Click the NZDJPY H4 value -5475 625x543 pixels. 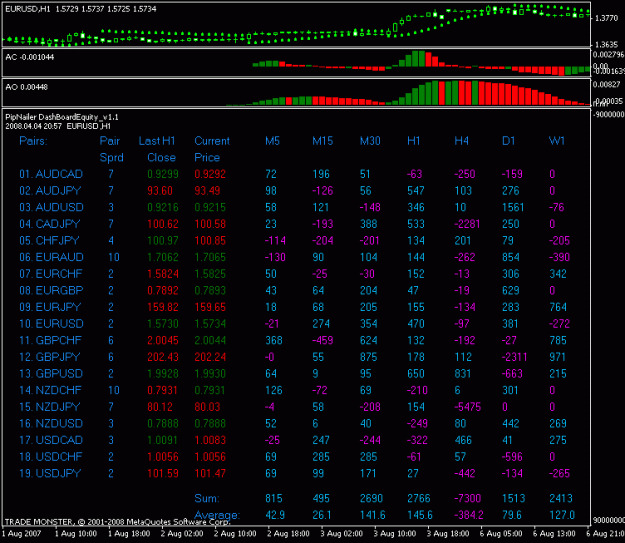pyautogui.click(x=468, y=407)
